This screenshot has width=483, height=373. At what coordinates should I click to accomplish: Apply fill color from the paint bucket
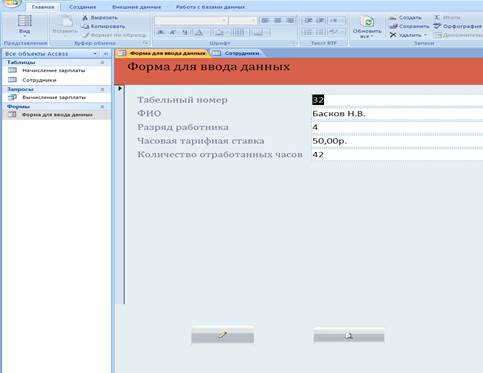[220, 33]
